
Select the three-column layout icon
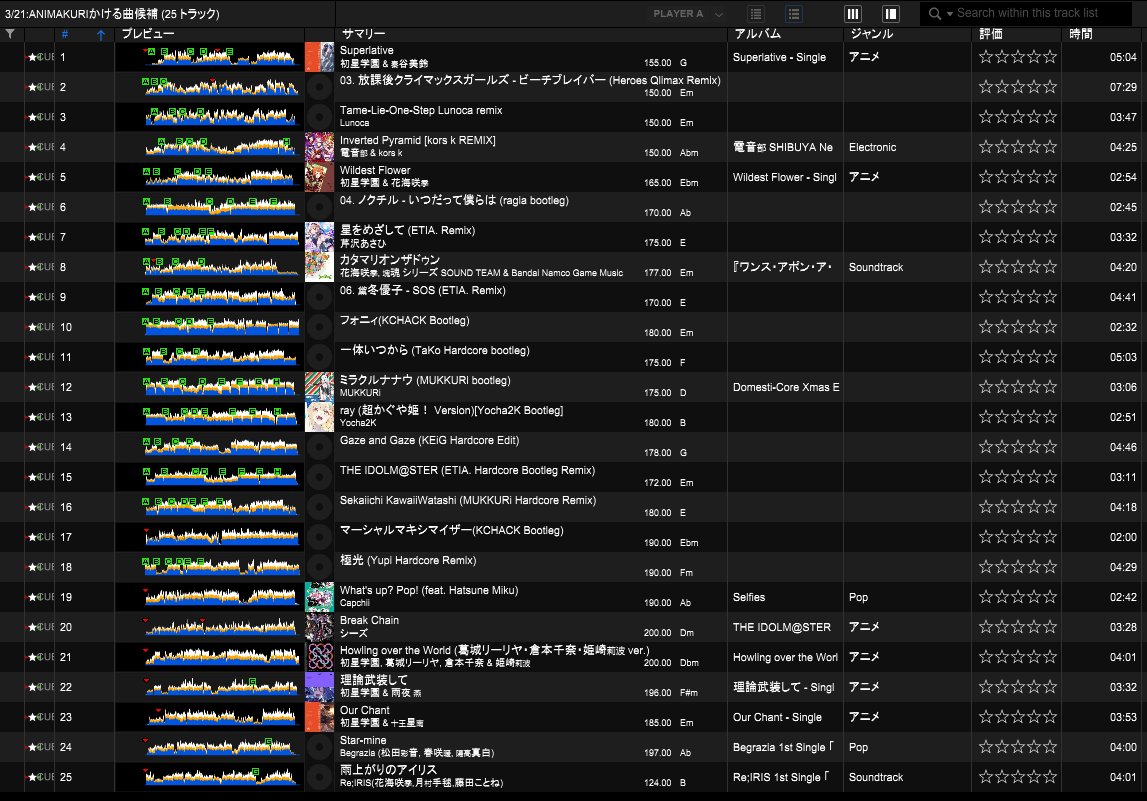(x=853, y=14)
